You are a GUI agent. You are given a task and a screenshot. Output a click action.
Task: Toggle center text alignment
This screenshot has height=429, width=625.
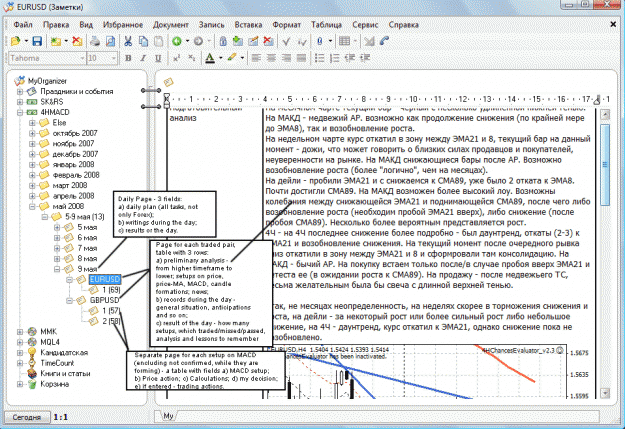pos(271,58)
